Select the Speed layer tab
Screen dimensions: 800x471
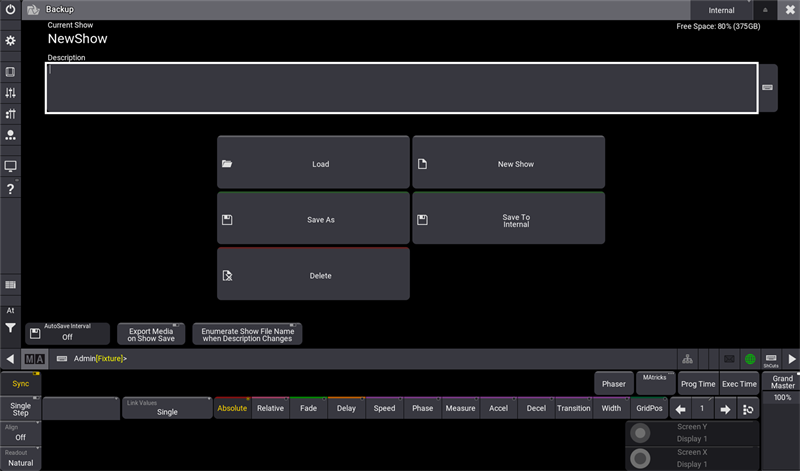pyautogui.click(x=384, y=408)
